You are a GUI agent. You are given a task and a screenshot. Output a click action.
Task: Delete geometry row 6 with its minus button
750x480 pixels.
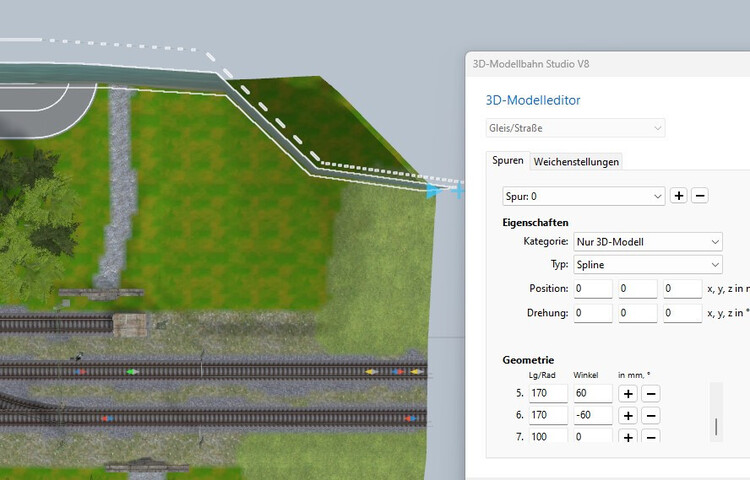pos(651,415)
